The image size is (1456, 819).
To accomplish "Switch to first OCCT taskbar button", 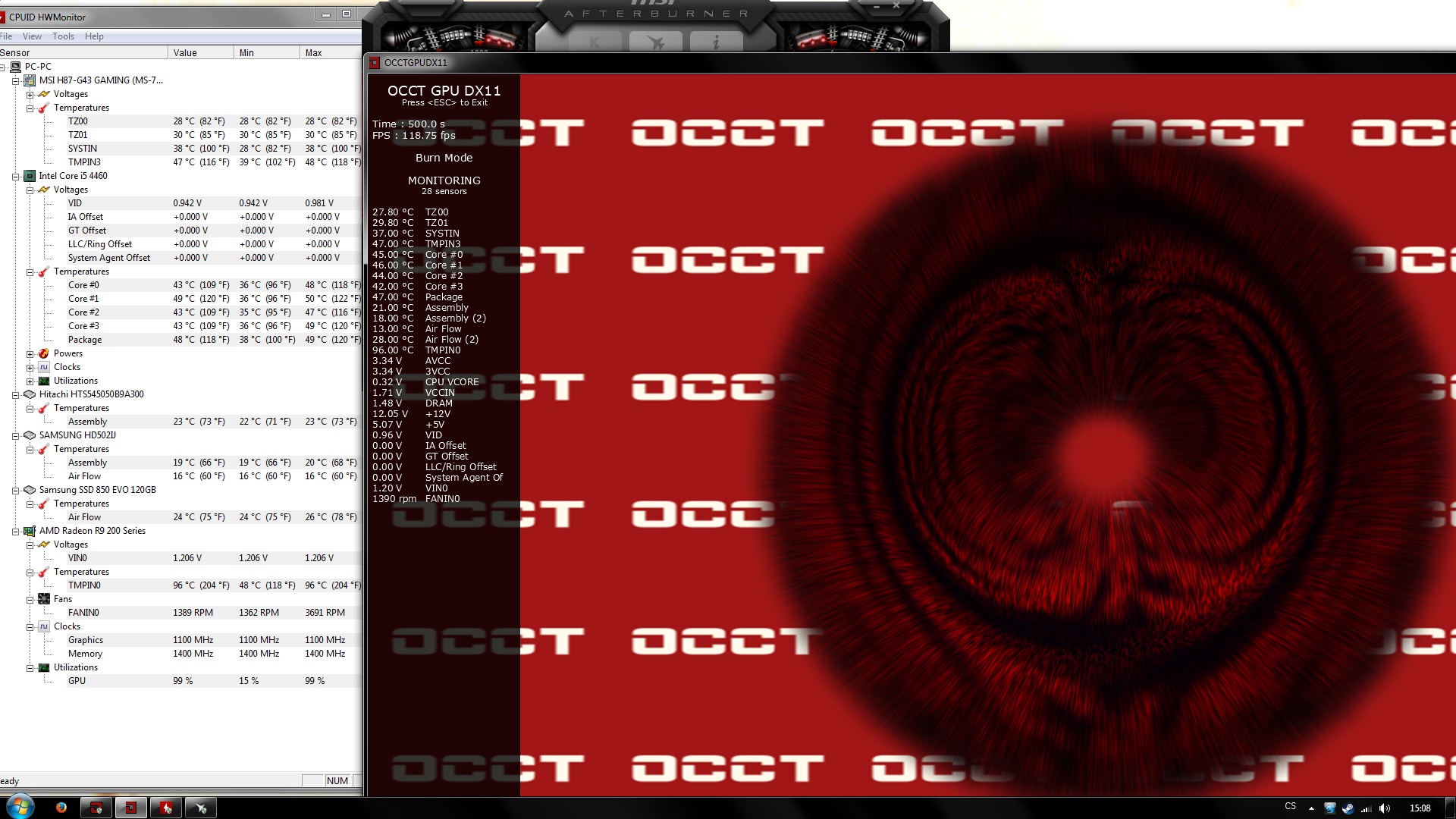I will (x=96, y=808).
